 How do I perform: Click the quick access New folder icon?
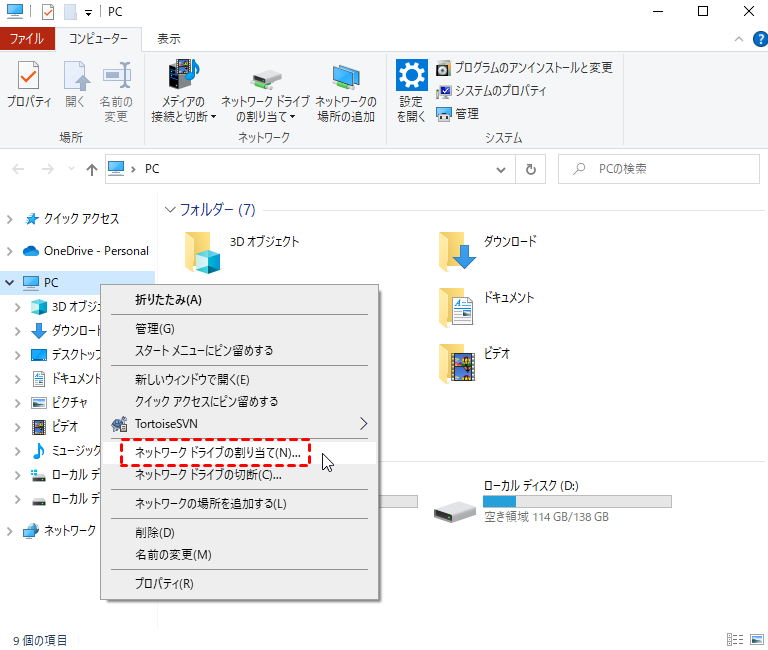pos(70,11)
